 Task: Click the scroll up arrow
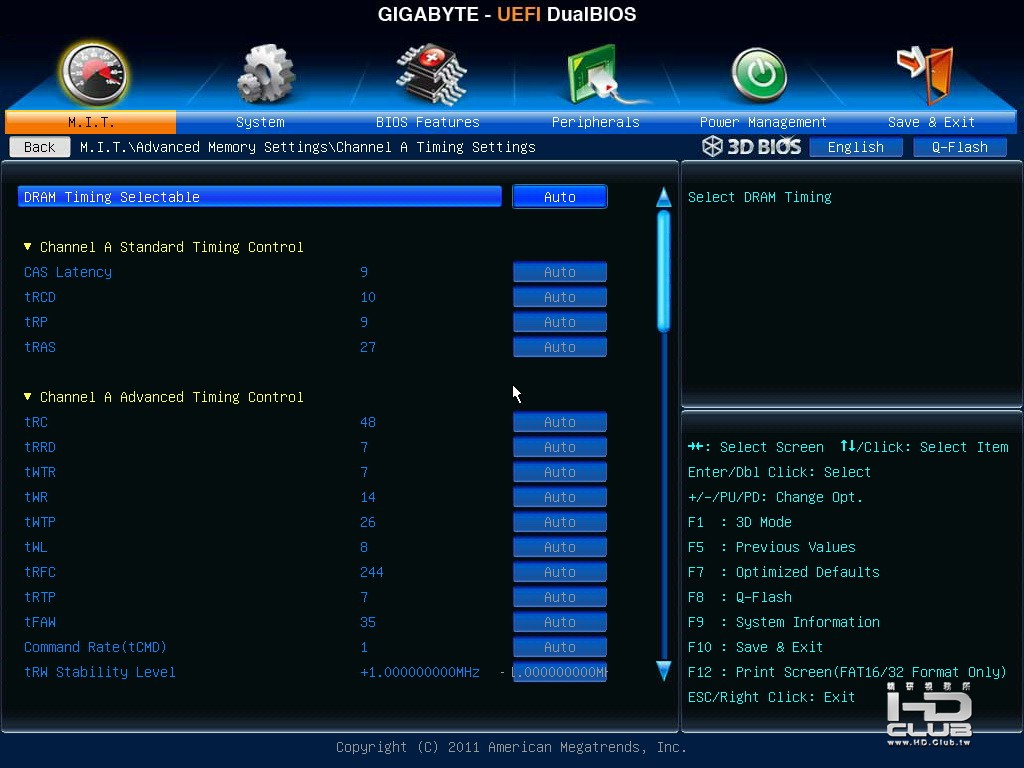click(x=664, y=197)
